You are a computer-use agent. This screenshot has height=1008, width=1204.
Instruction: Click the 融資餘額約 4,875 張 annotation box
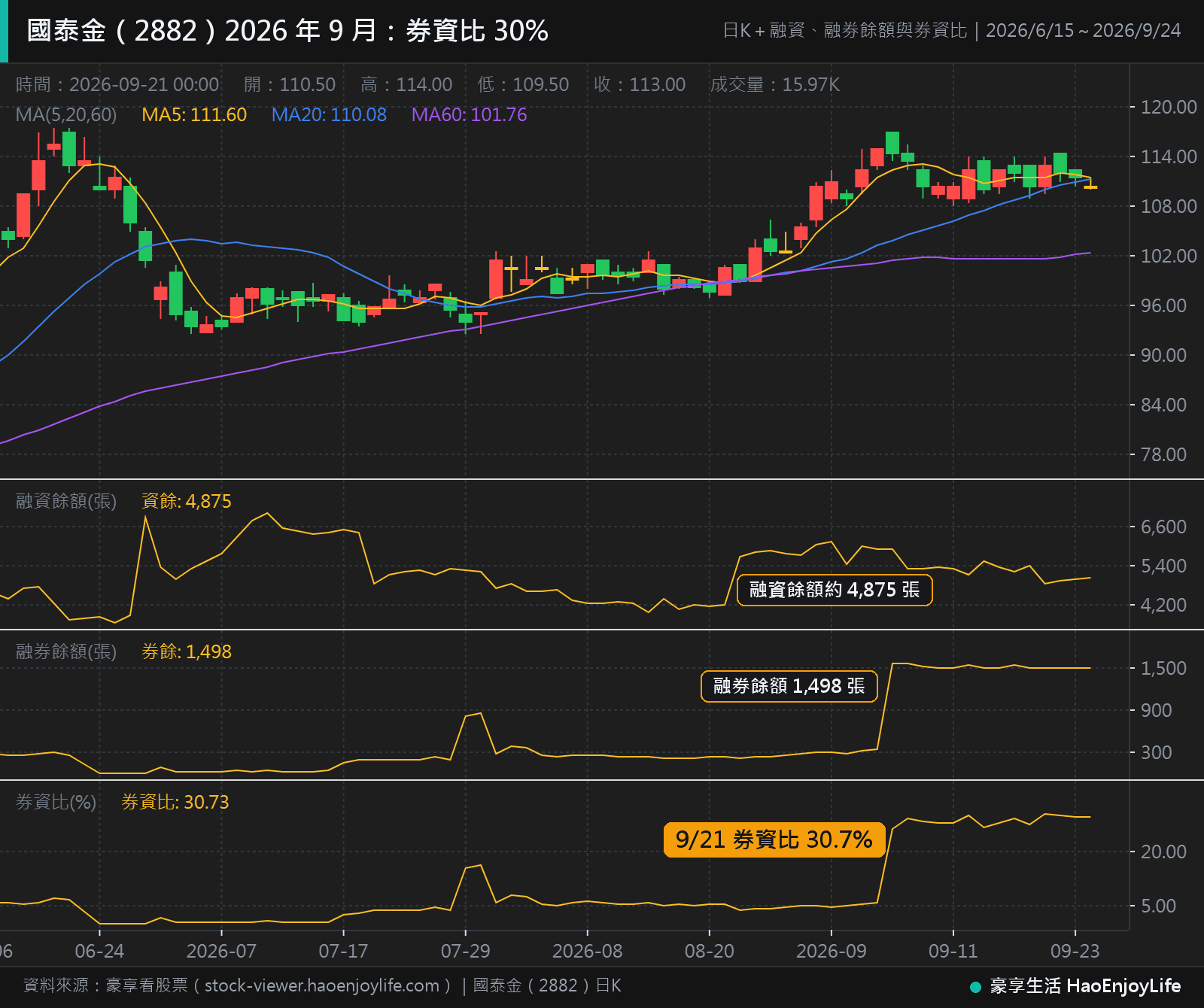pos(835,590)
